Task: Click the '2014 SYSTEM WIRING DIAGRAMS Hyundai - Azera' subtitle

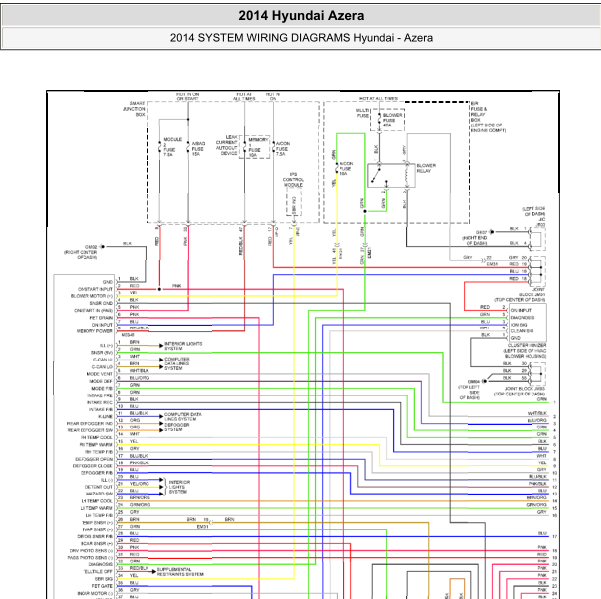Action: tap(301, 38)
